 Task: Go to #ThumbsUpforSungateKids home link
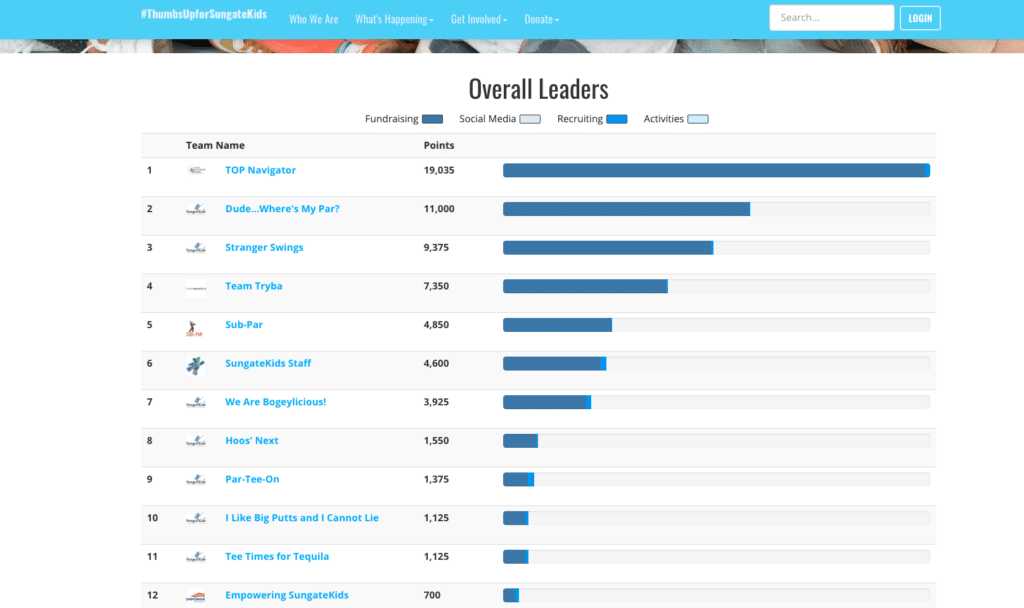click(x=204, y=14)
